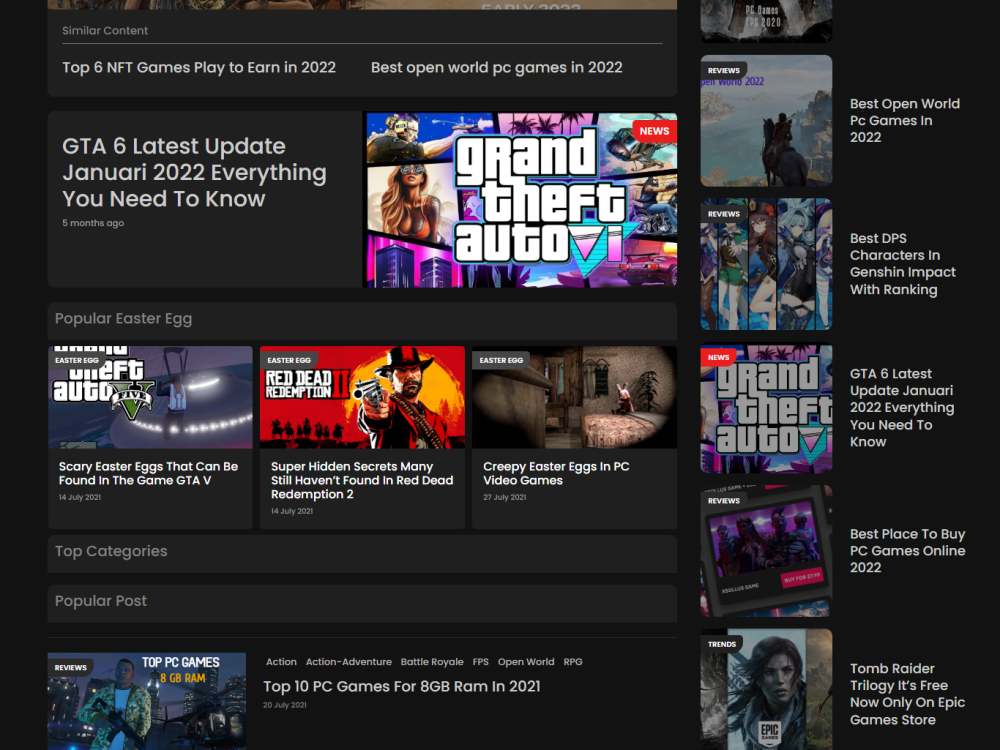
Task: Click EASTER EGG badge on Creepy Easter Eggs card
Action: (x=501, y=360)
